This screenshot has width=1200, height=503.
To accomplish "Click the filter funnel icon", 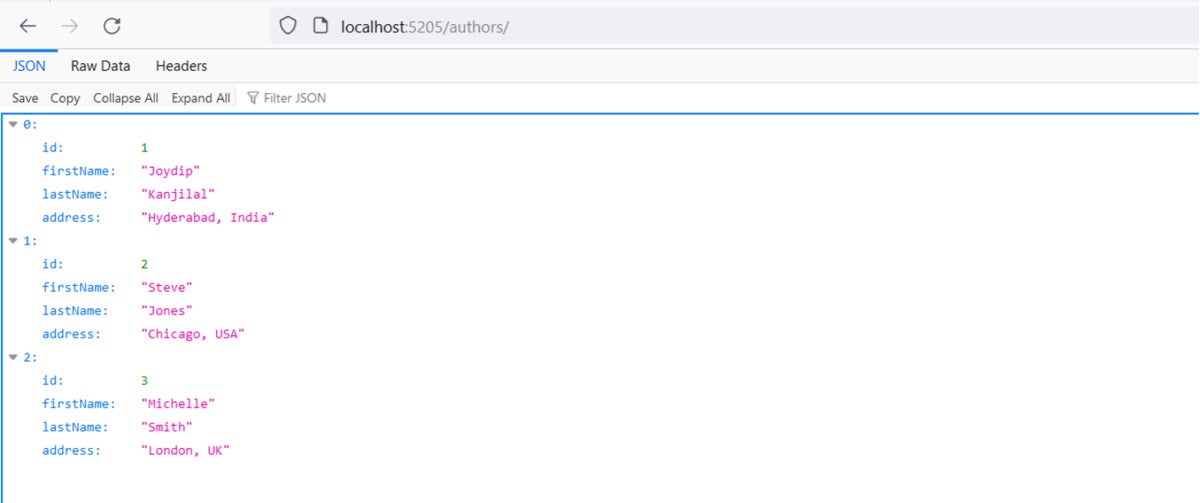I will click(x=253, y=98).
